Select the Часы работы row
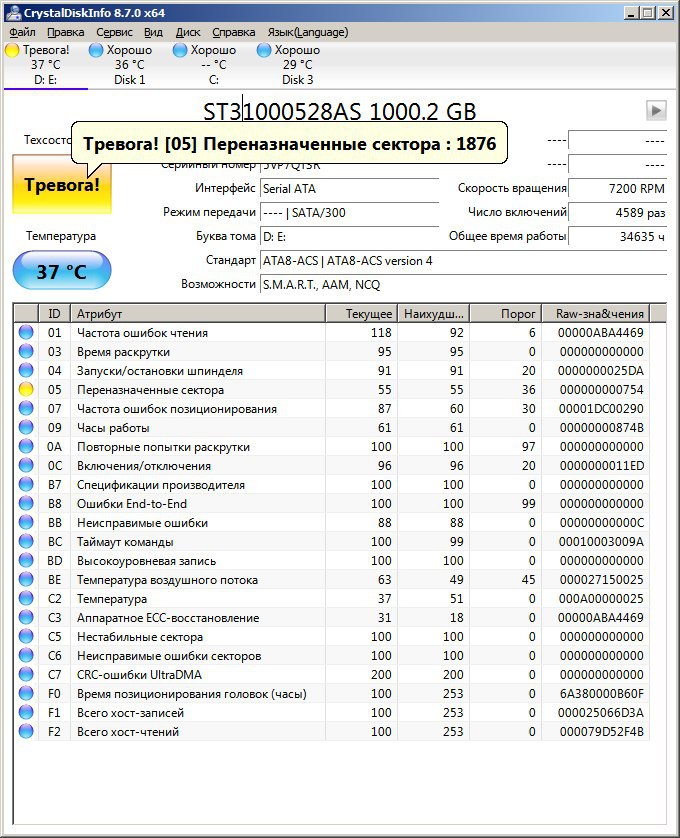The width and height of the screenshot is (680, 838). click(331, 428)
